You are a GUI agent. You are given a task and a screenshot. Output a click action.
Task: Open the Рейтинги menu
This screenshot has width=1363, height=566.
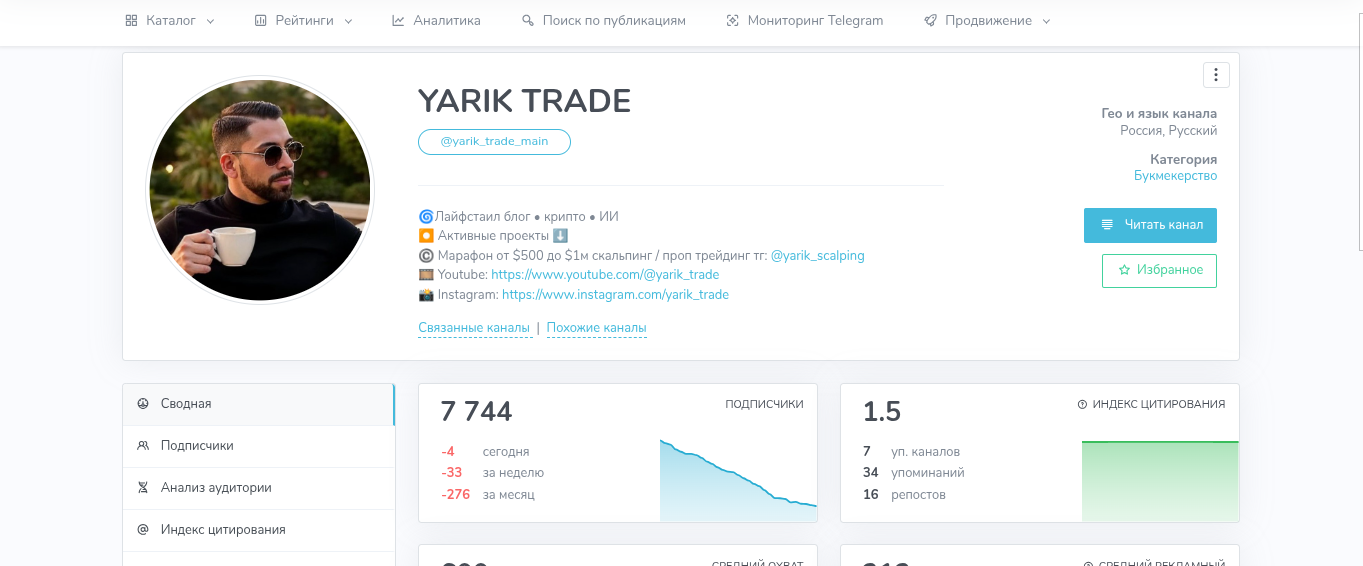tap(303, 20)
